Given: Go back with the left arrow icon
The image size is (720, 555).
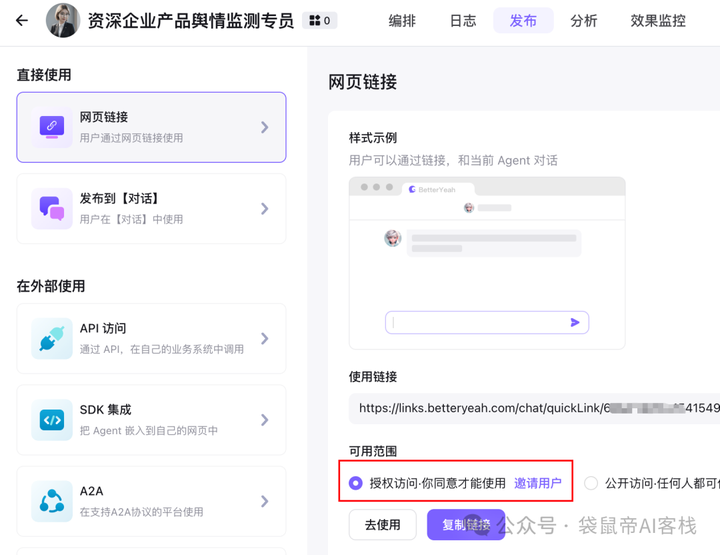Looking at the screenshot, I should 22,20.
